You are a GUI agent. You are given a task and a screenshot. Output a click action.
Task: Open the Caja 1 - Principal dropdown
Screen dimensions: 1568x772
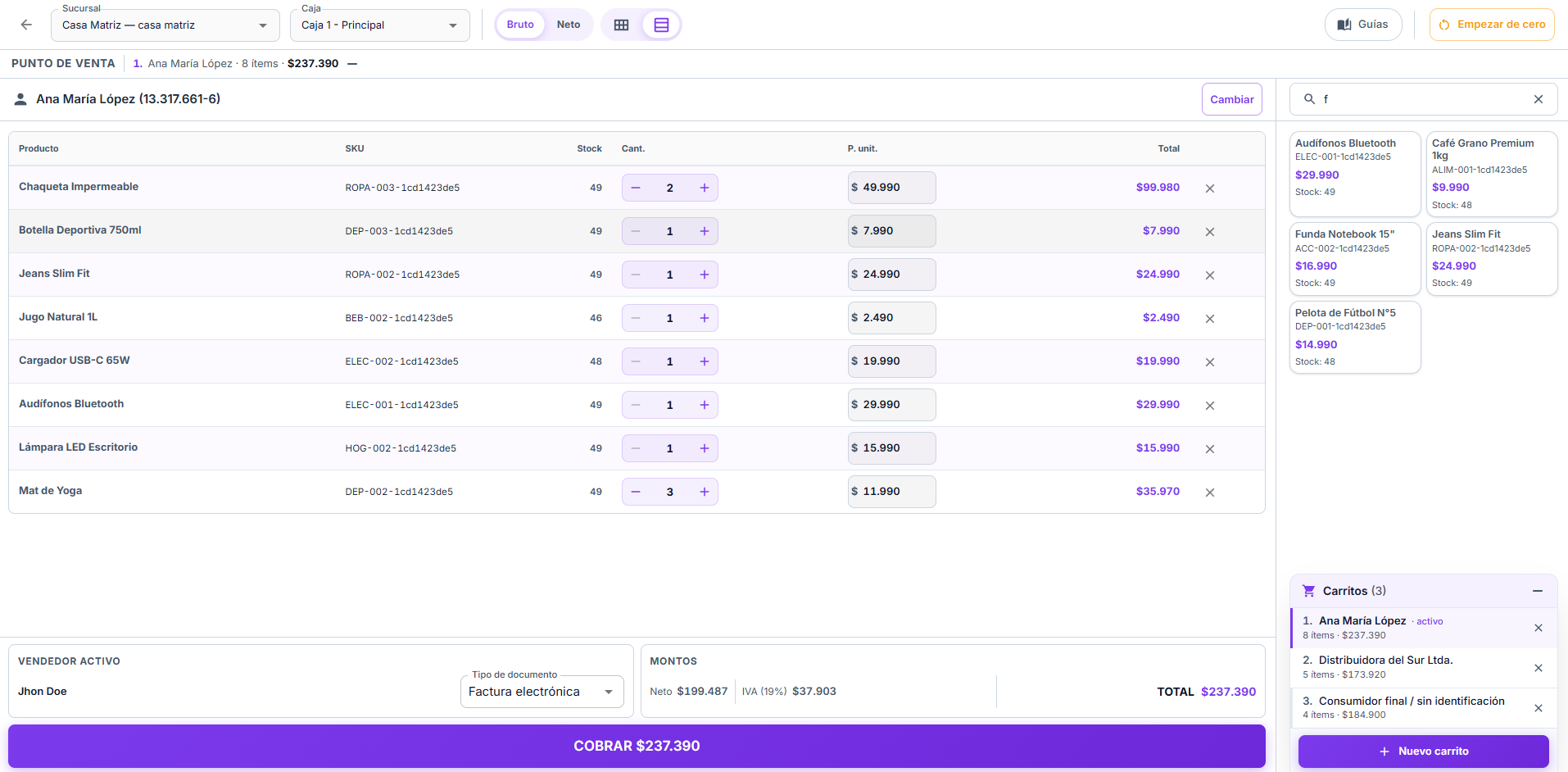pyautogui.click(x=380, y=25)
